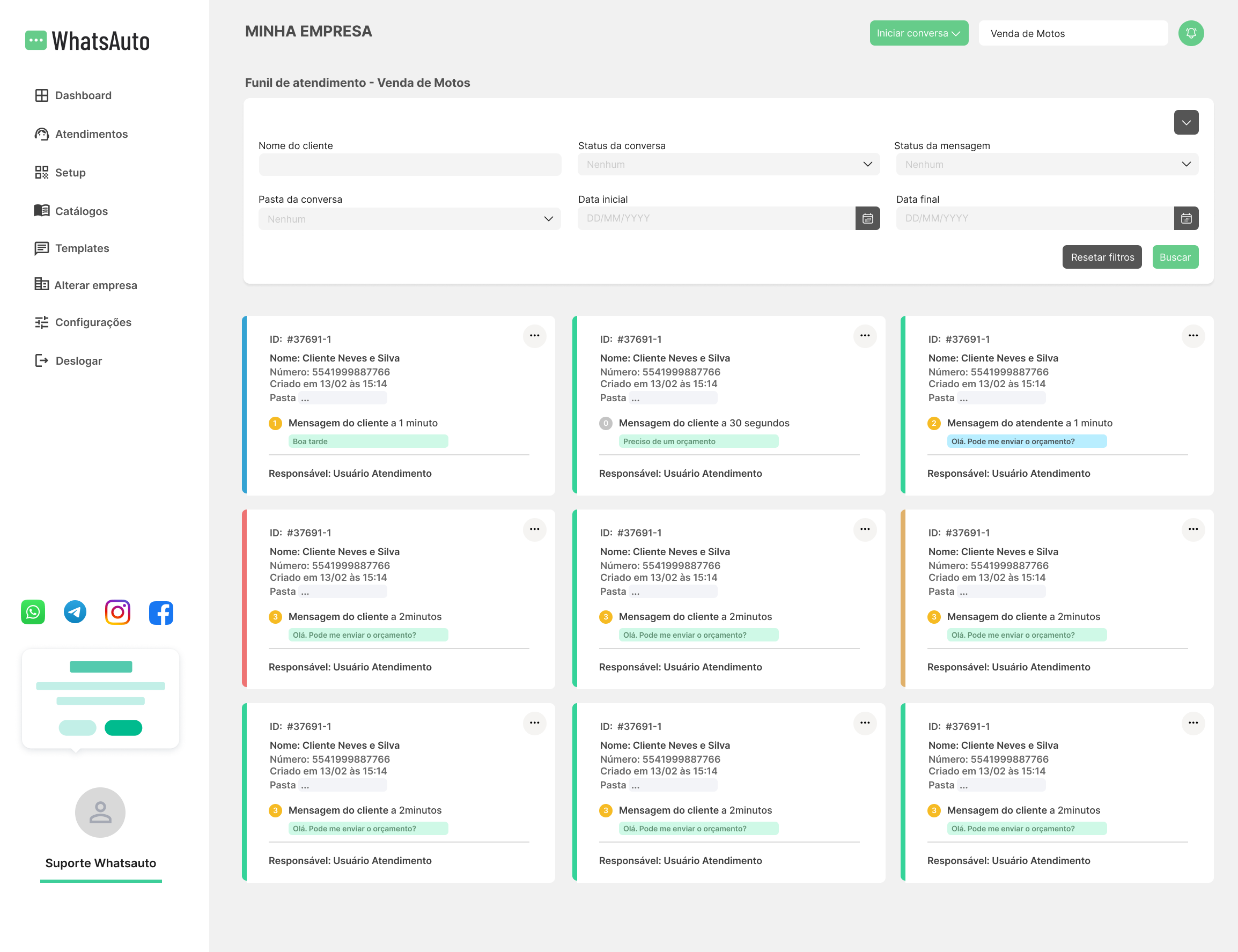This screenshot has width=1238, height=952.
Task: Go to Atendimentos in the sidebar
Action: (x=91, y=134)
